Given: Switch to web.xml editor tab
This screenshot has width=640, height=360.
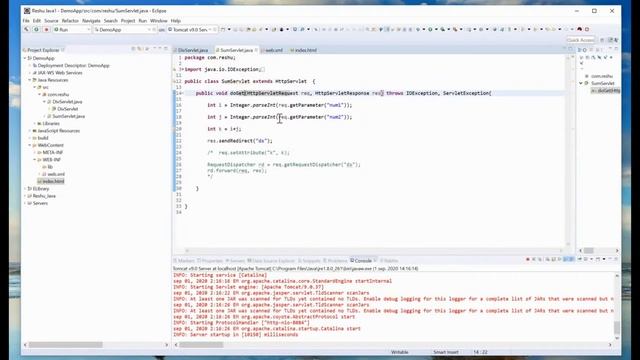Looking at the screenshot, I should 273,50.
